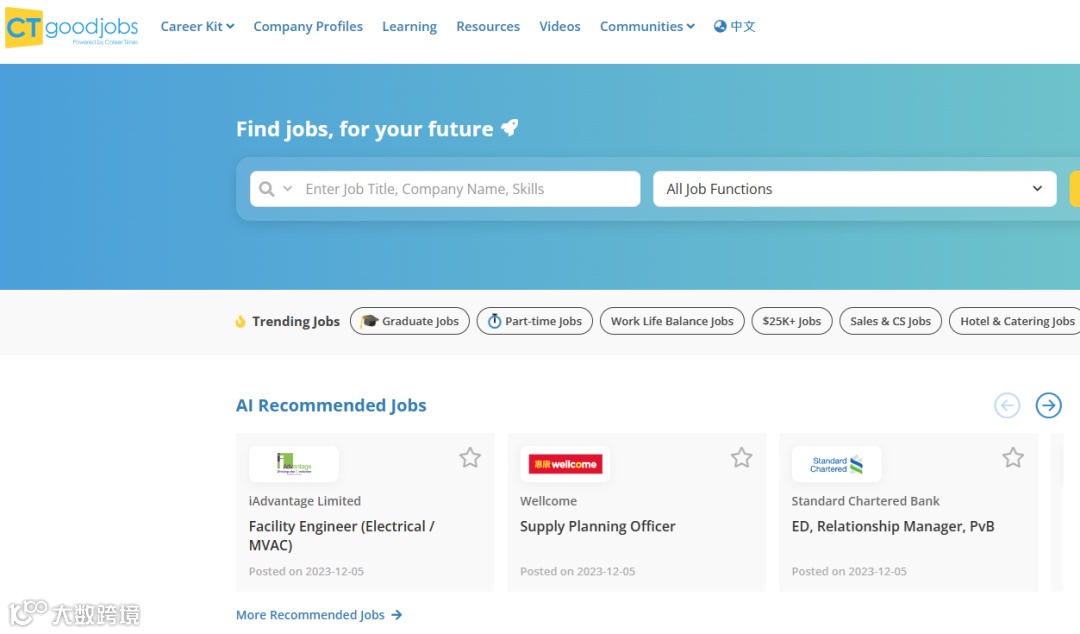Choose the Part-time Jobs trending tag
The height and width of the screenshot is (634, 1080).
534,321
